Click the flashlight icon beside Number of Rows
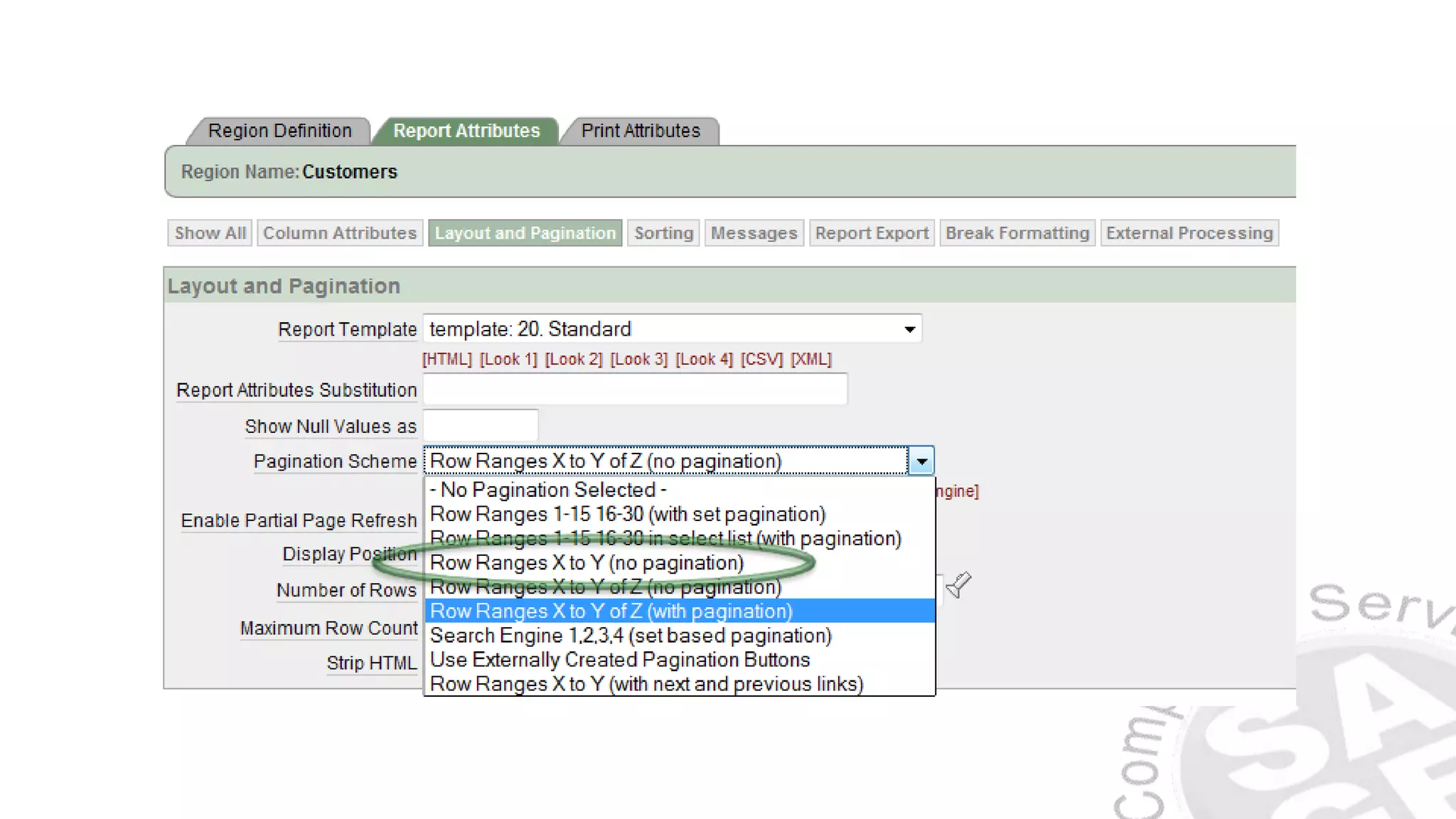 [958, 585]
